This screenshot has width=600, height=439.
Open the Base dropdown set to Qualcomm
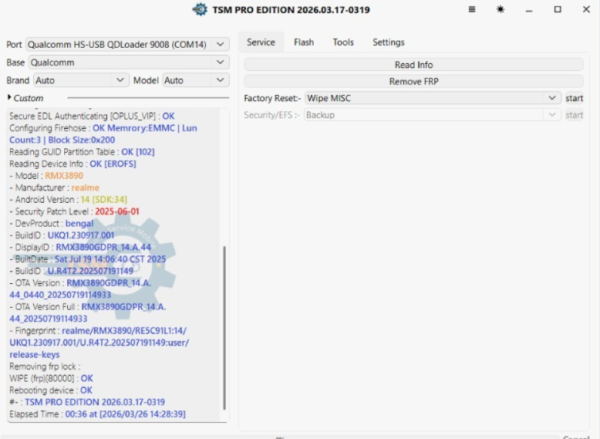[x=127, y=62]
